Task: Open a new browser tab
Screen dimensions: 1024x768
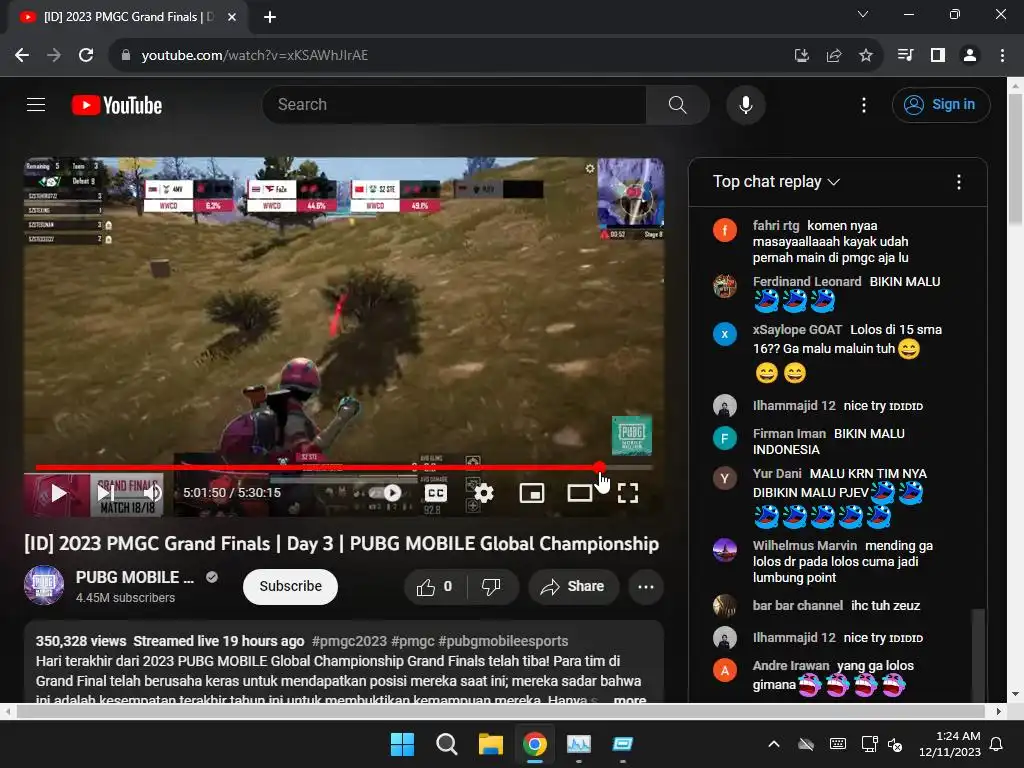Action: click(270, 17)
